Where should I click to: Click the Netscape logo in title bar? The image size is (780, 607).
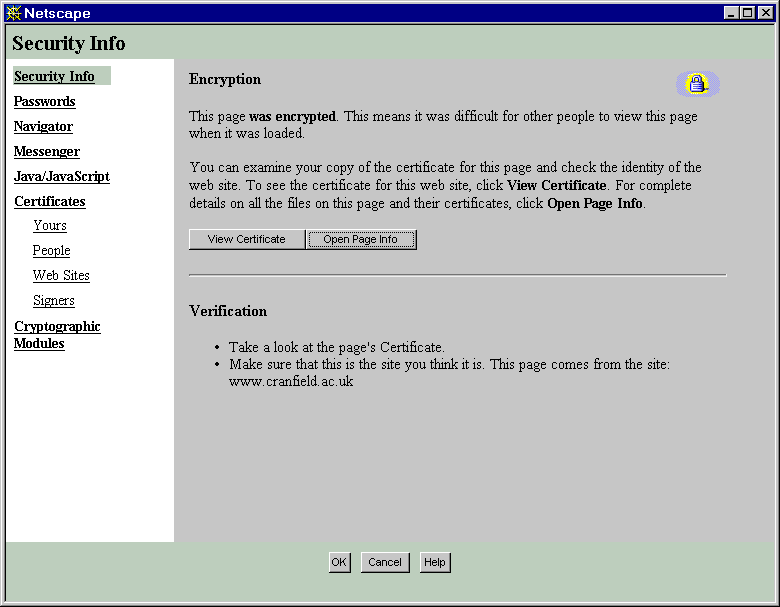[x=13, y=13]
